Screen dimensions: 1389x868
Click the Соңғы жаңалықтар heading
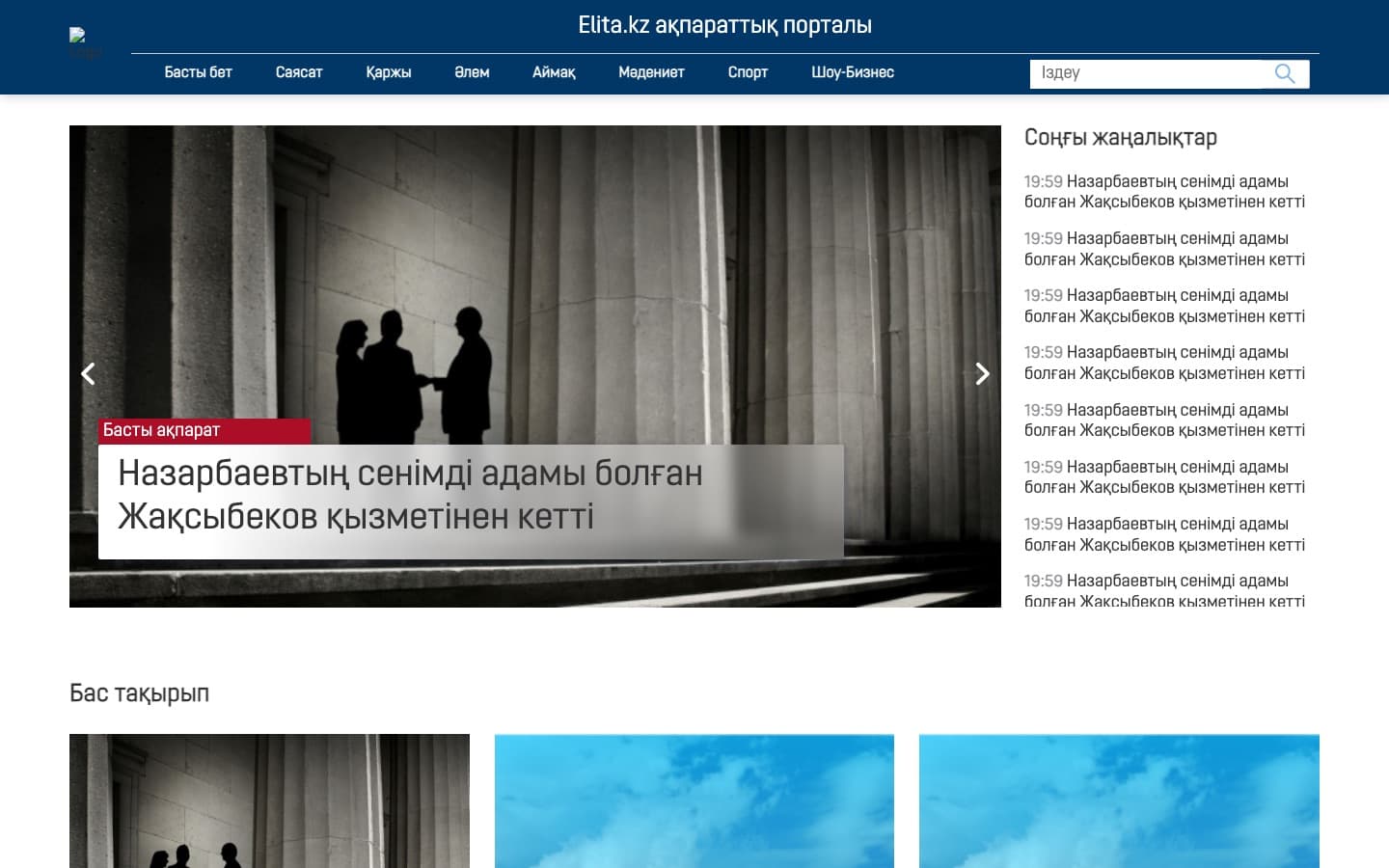[1120, 138]
